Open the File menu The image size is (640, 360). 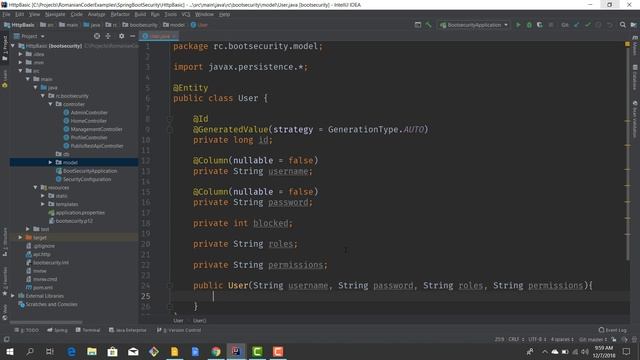pyautogui.click(x=6, y=14)
